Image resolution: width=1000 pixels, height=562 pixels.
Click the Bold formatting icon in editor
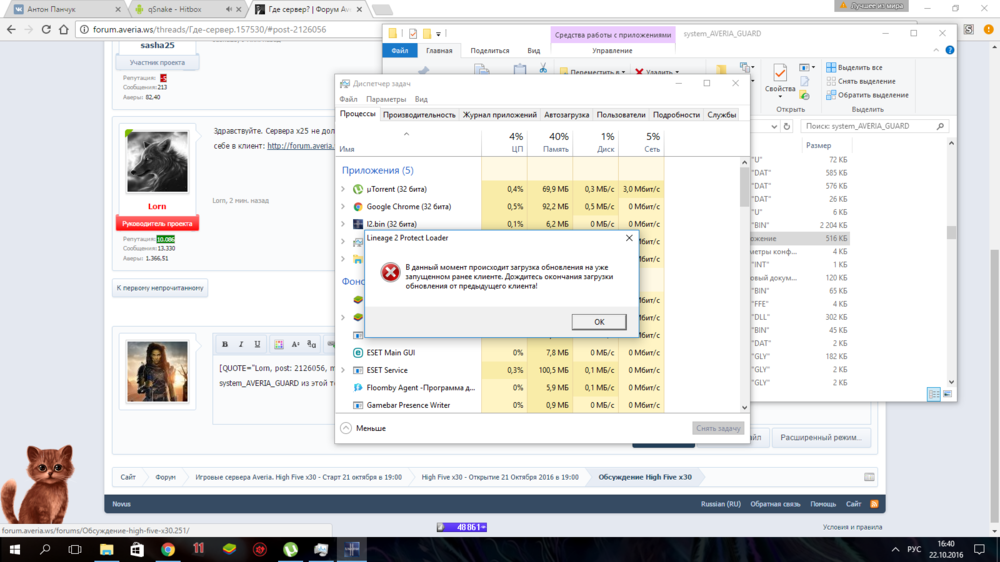(x=225, y=344)
